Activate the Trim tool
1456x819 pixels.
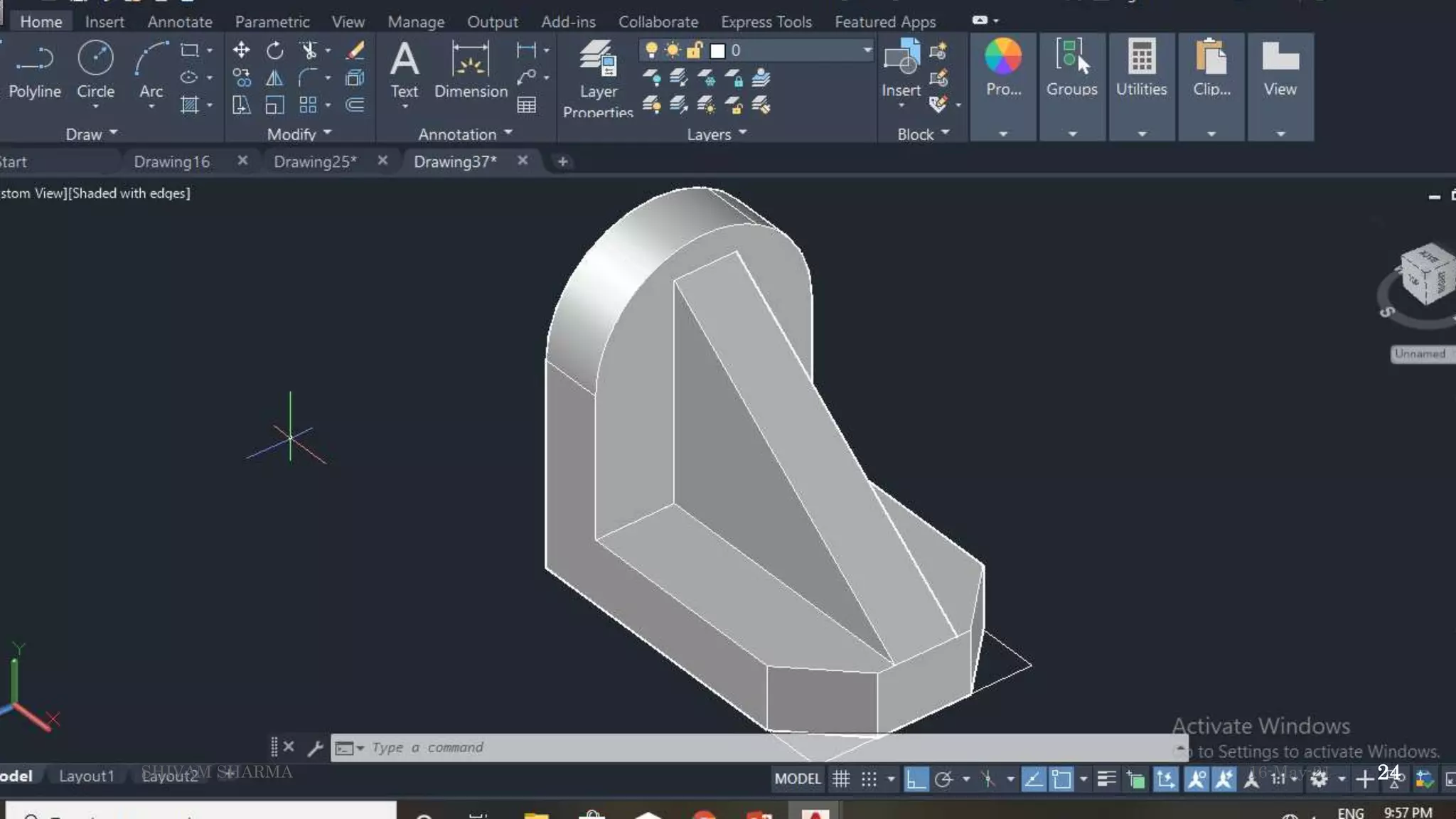pos(309,50)
